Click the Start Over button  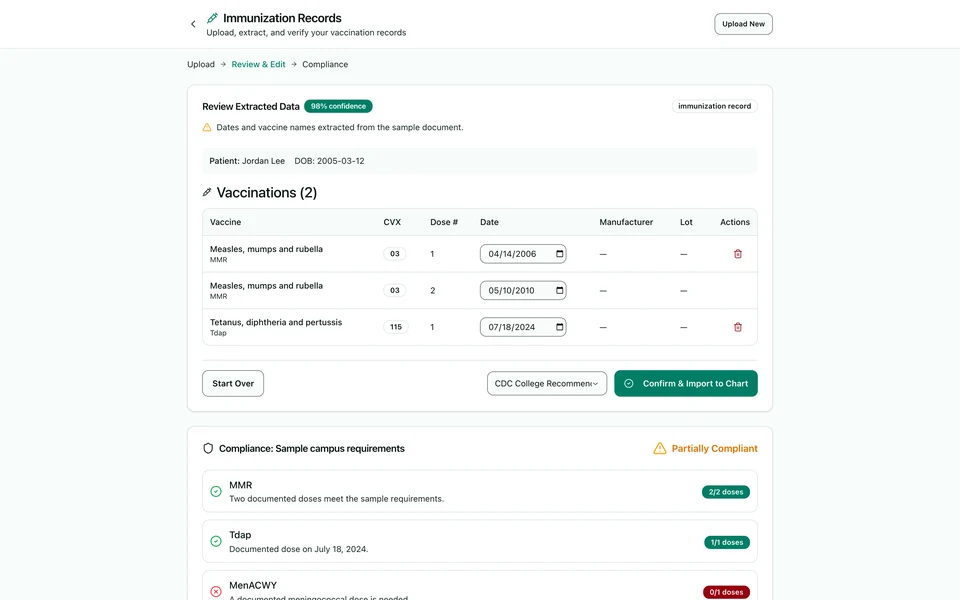[x=233, y=383]
